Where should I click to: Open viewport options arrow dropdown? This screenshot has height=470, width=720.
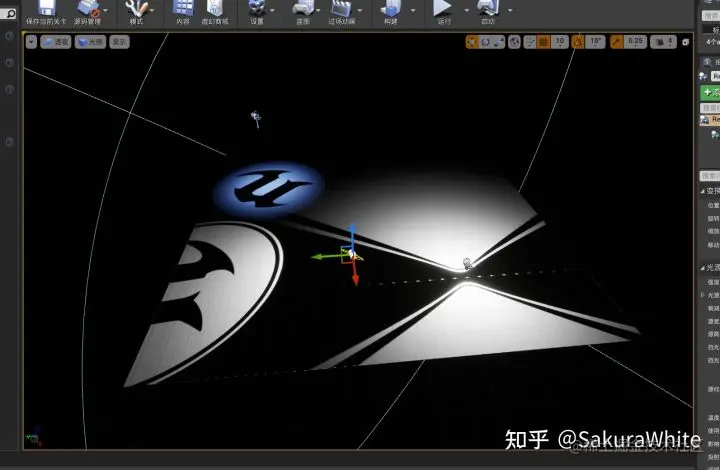(31, 42)
